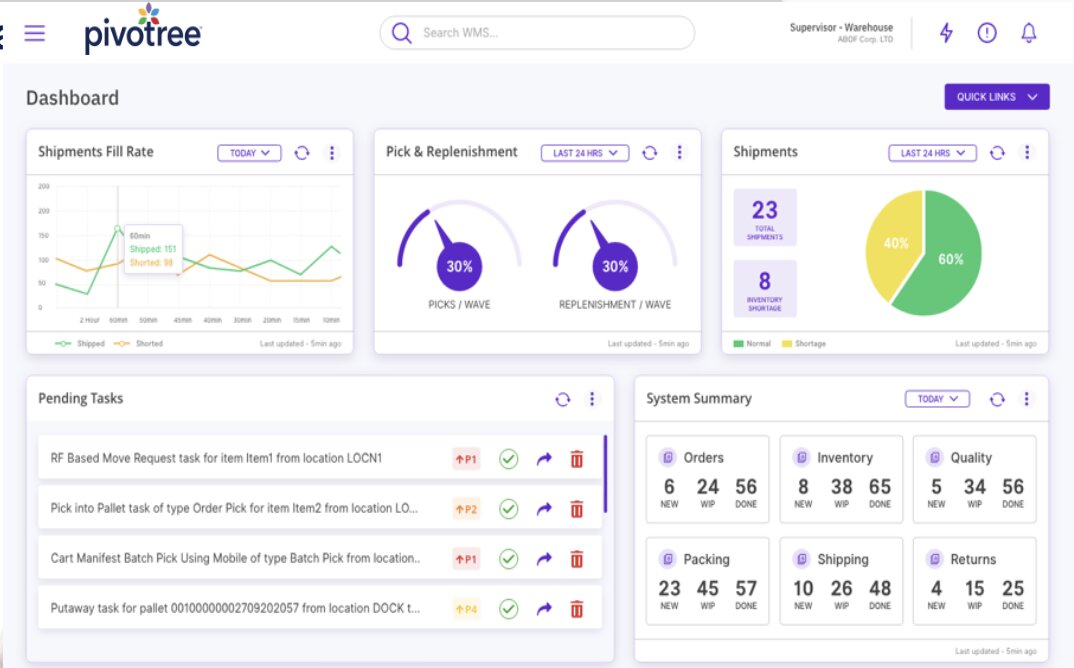Click the lightning bolt quick actions icon
Viewport: 1074px width, 668px height.
(946, 33)
